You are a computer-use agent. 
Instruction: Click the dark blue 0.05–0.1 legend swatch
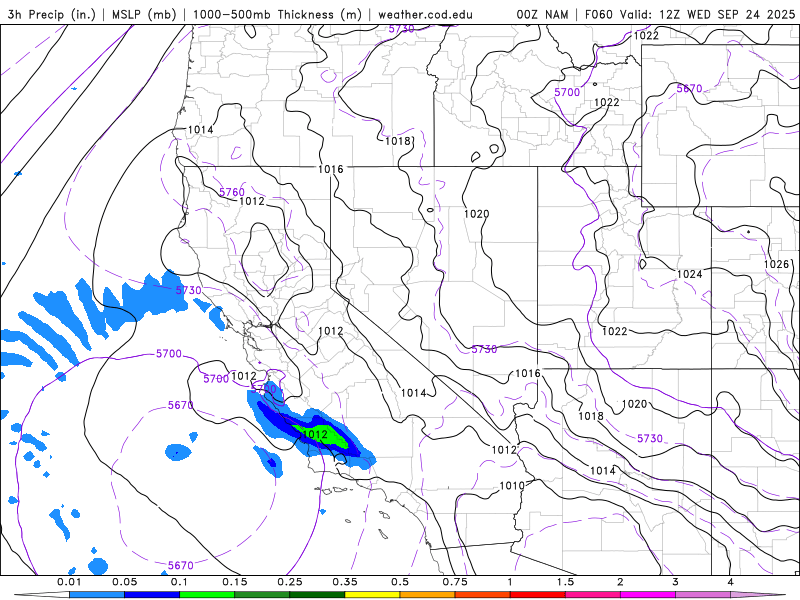tap(152, 595)
